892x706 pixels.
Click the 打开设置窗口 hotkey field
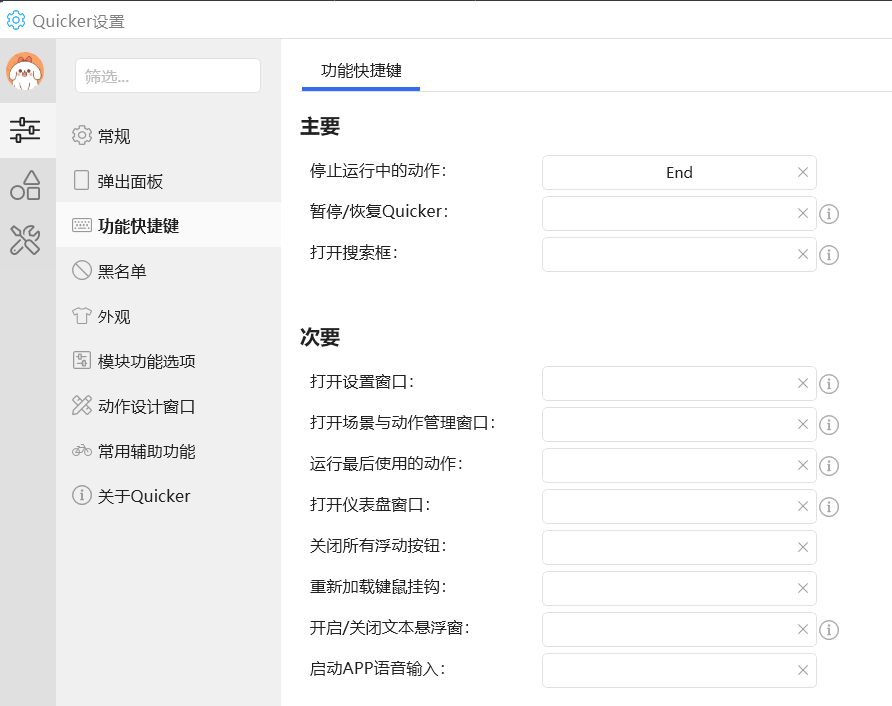[679, 383]
